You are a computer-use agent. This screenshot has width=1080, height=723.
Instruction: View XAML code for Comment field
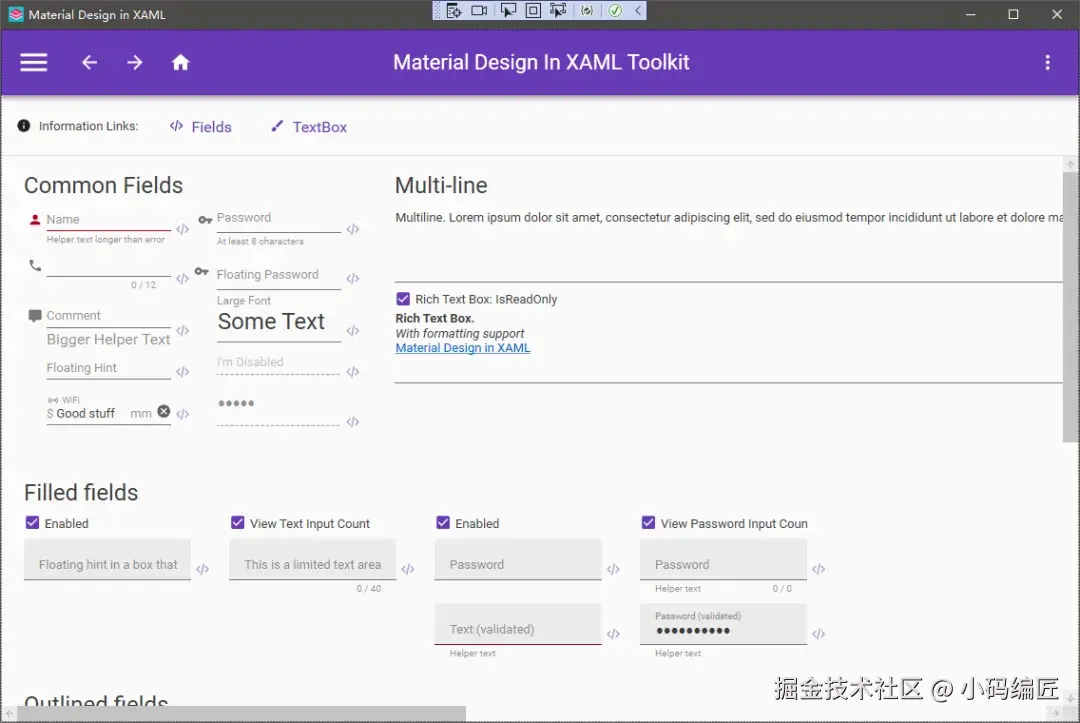tap(183, 331)
